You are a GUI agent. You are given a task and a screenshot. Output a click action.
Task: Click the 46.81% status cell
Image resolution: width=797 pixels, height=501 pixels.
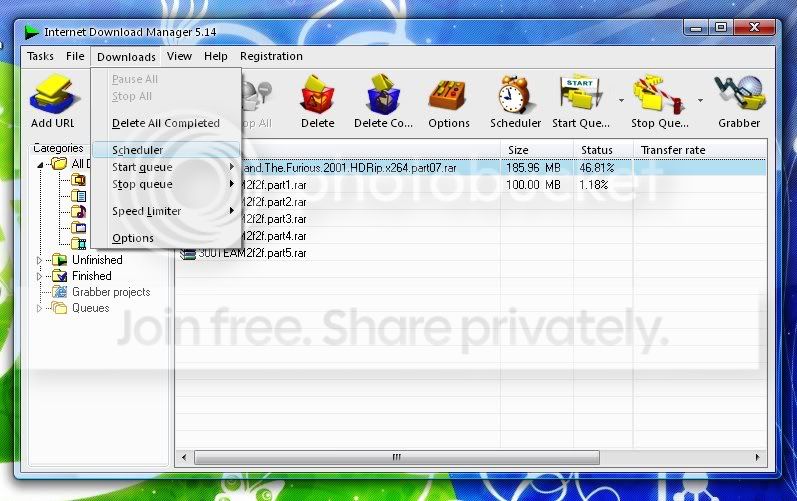pos(597,168)
